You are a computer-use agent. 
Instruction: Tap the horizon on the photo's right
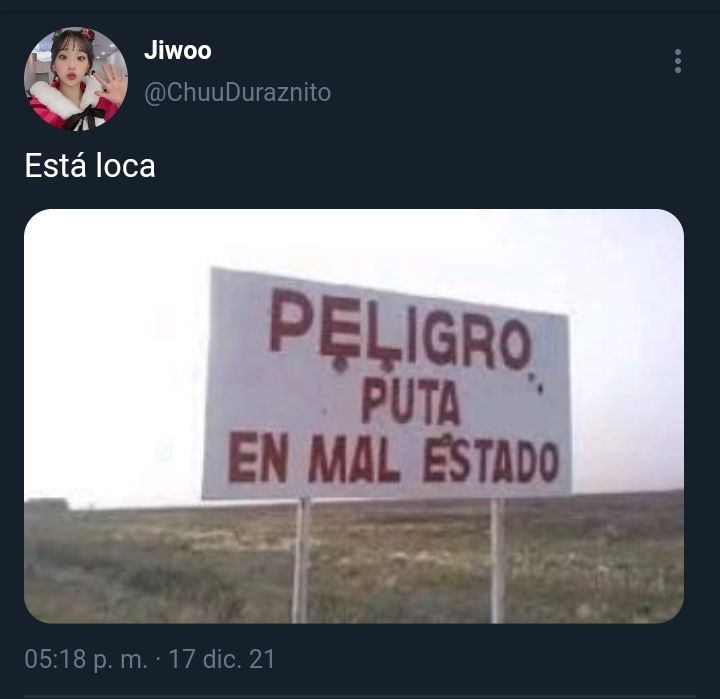tap(627, 492)
